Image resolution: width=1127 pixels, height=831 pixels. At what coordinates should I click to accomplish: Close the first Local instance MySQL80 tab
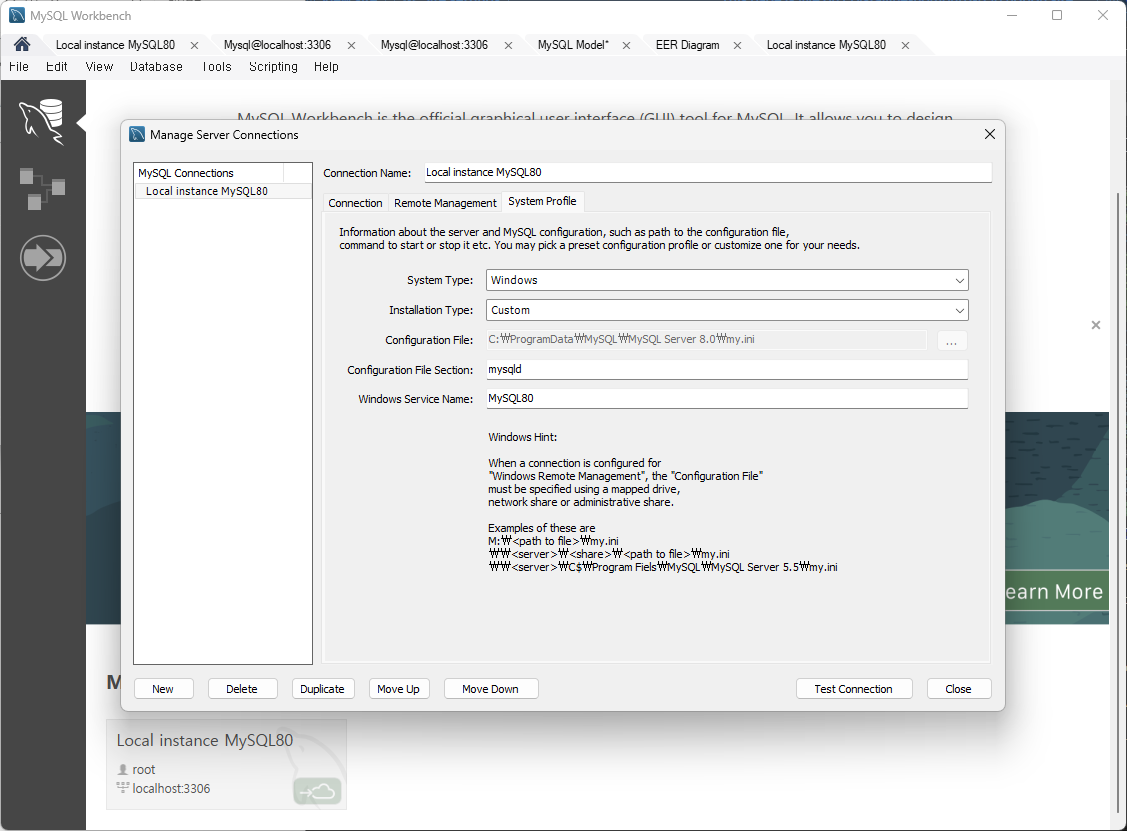click(x=194, y=45)
